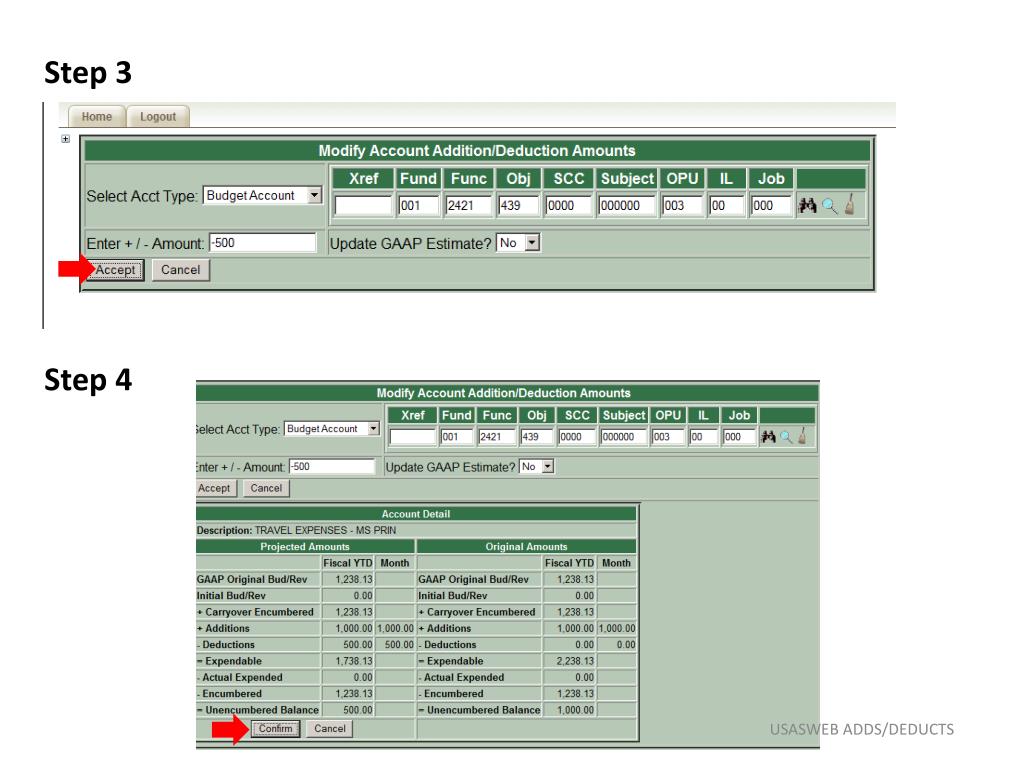Click the Subject field 000000 in Step 4
This screenshot has height=768, width=1024.
pos(624,436)
